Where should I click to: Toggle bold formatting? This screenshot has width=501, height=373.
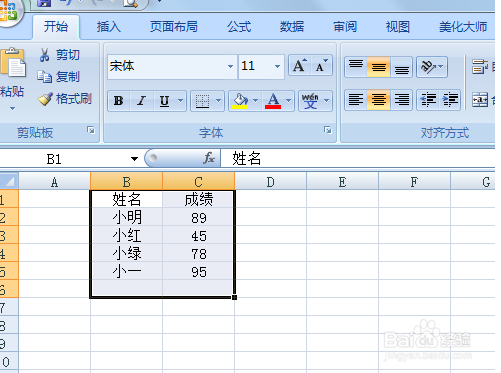tap(118, 101)
